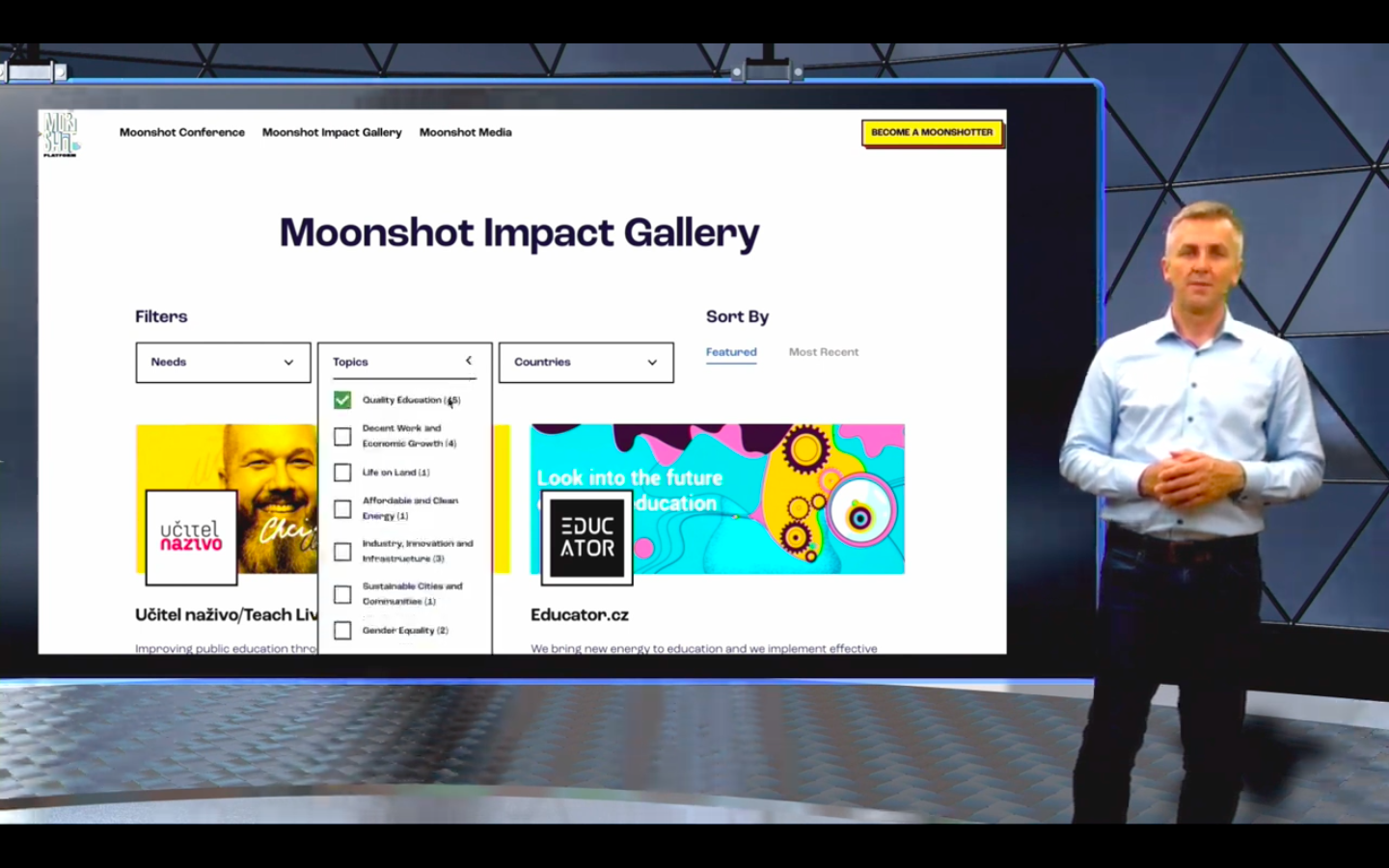Open the Učitel naživo/Teach Live title link
Screen dimensions: 1389x868
tap(227, 615)
